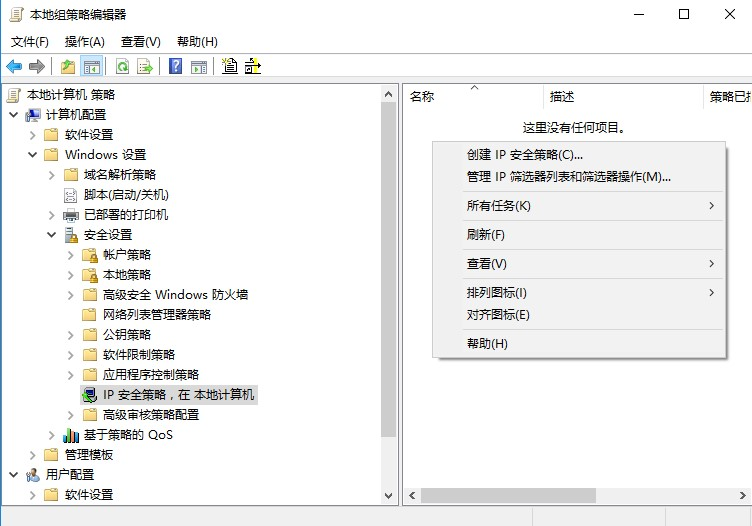Select the 应用程序控制策略 tree item

point(151,375)
